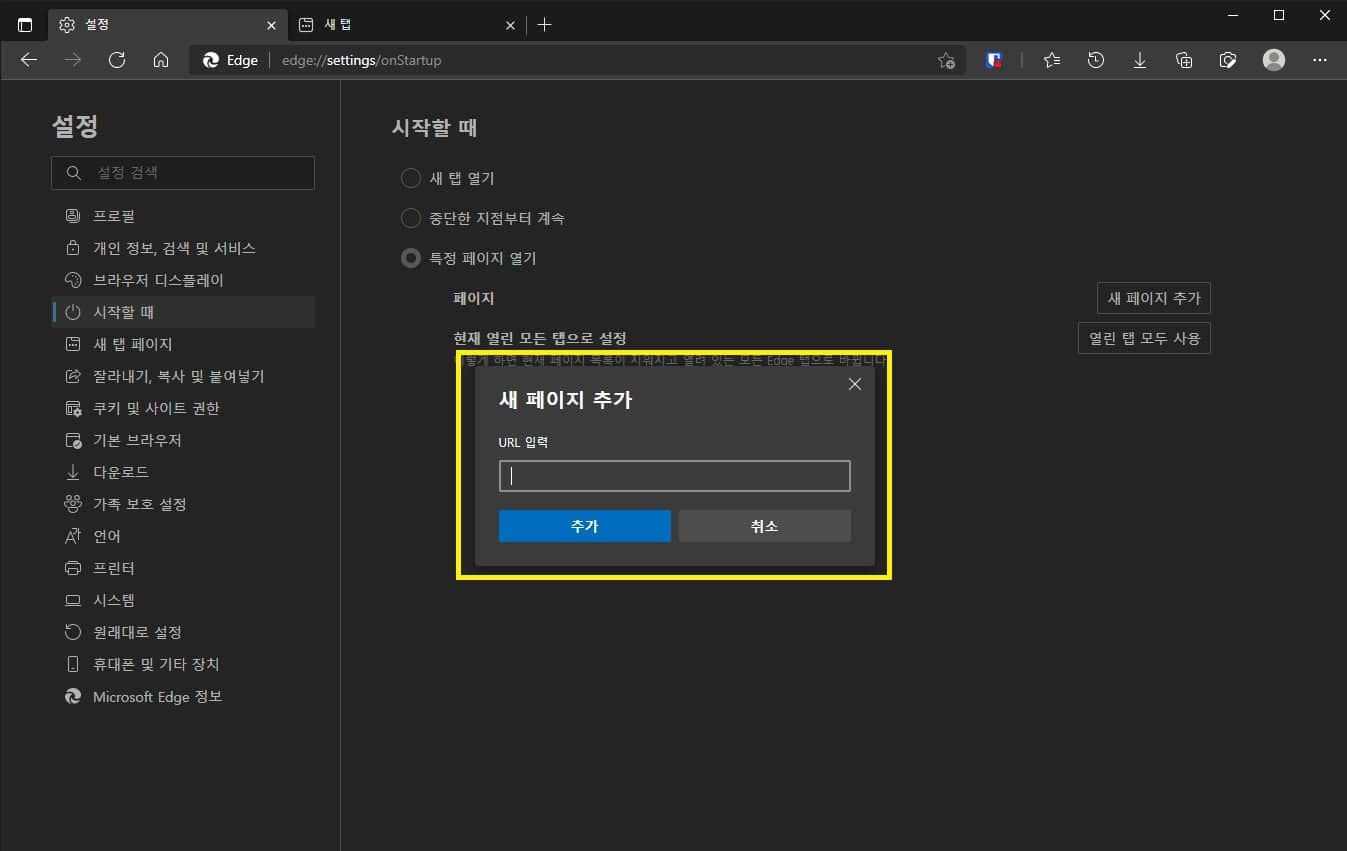This screenshot has height=851, width=1347.
Task: Open the favorites list
Action: coord(1051,60)
